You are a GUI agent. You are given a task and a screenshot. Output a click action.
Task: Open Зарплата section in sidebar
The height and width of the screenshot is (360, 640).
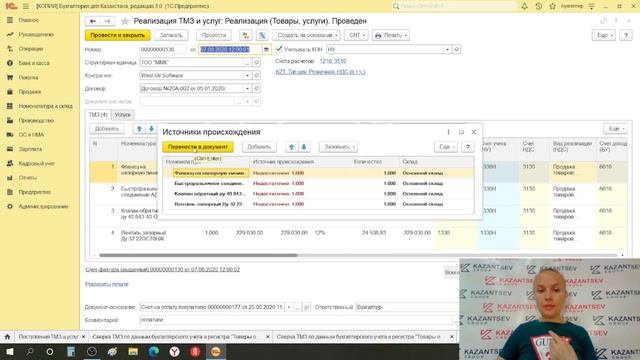click(x=30, y=149)
